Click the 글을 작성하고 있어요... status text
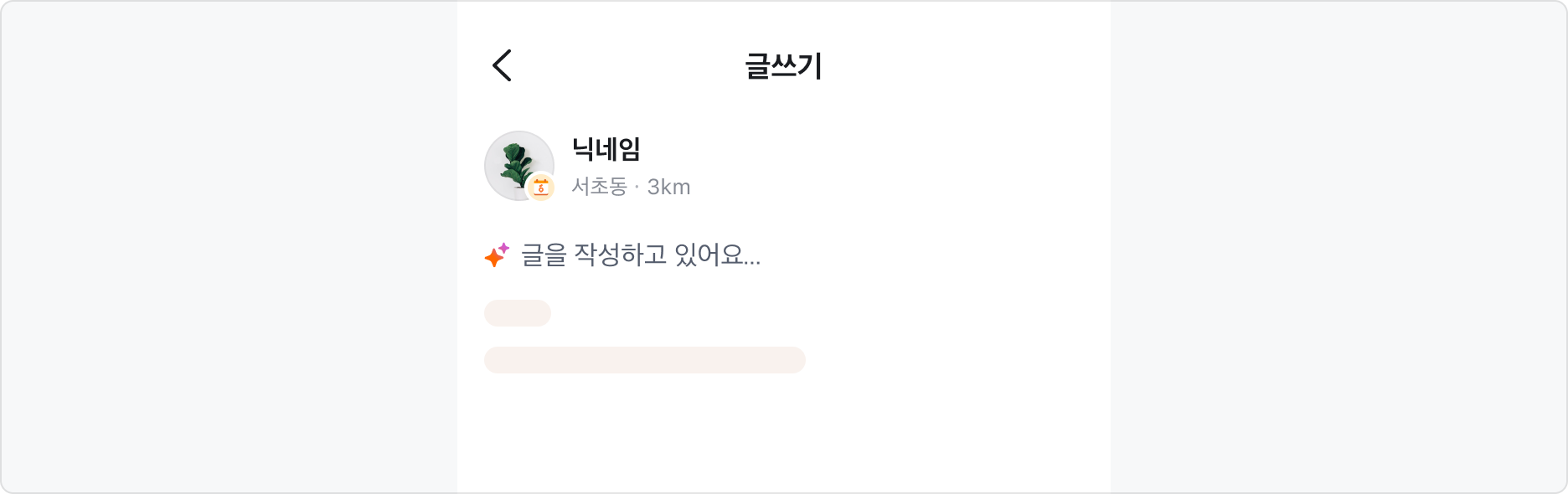Screen dimensions: 1568x494 coord(641,255)
